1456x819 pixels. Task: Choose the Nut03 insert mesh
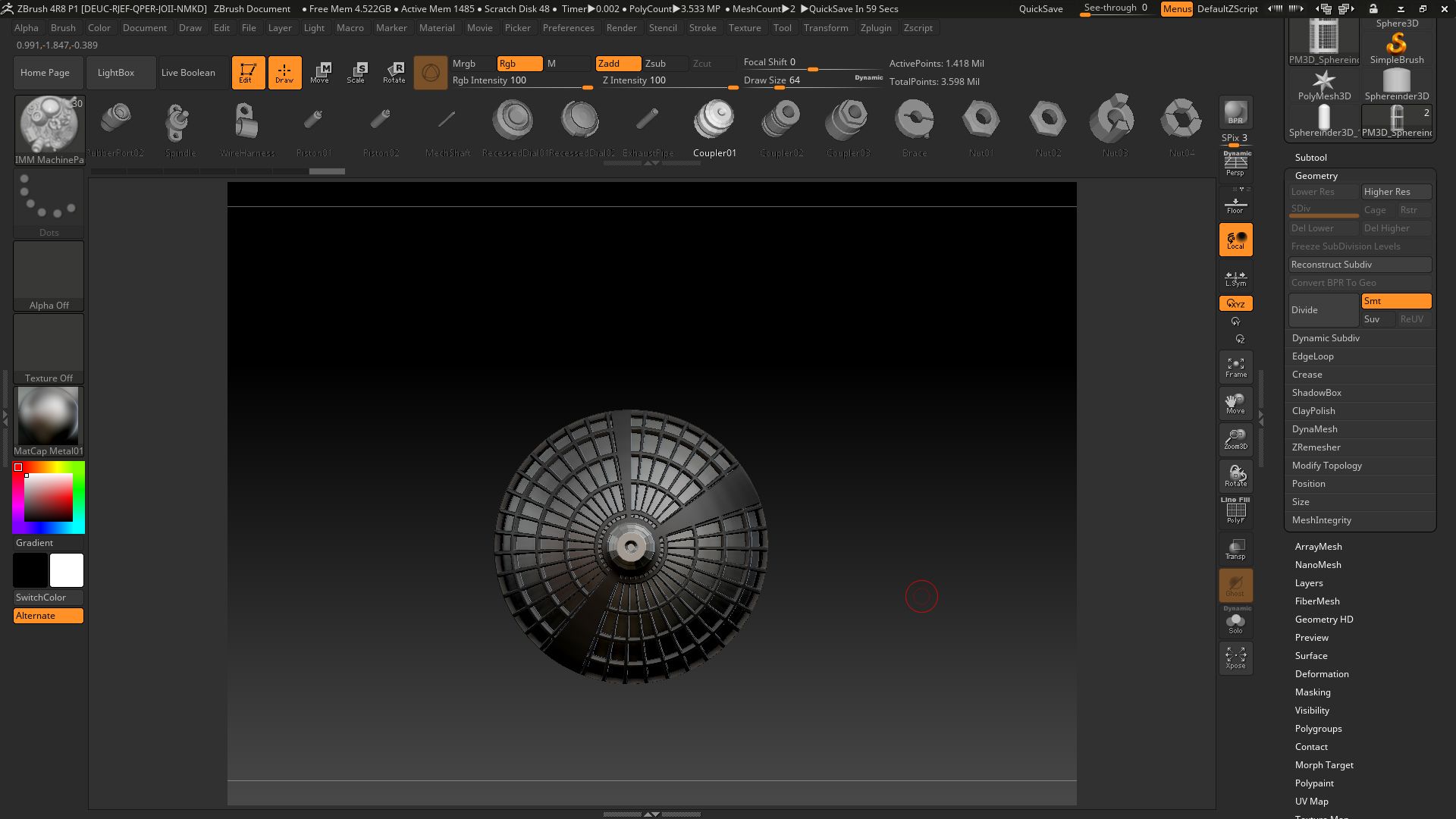point(1115,127)
